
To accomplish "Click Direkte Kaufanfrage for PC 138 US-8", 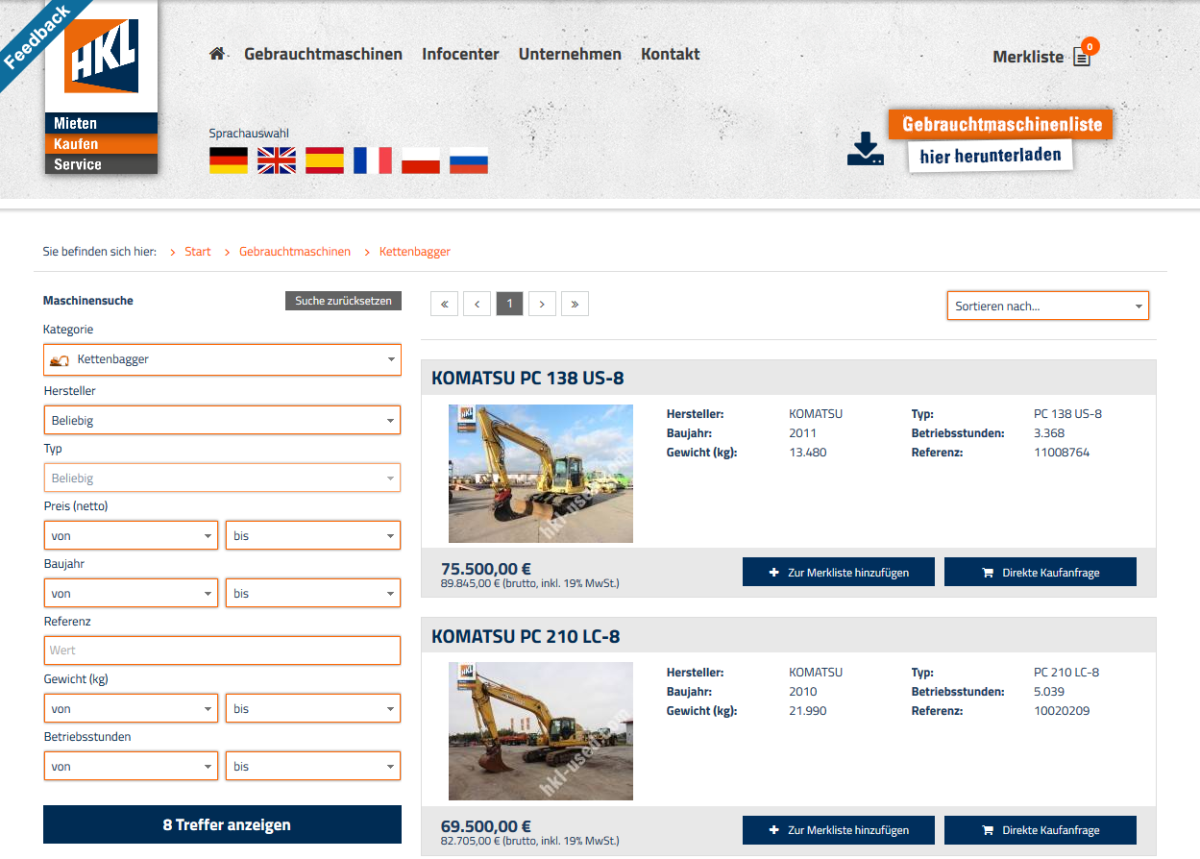I will (1040, 572).
